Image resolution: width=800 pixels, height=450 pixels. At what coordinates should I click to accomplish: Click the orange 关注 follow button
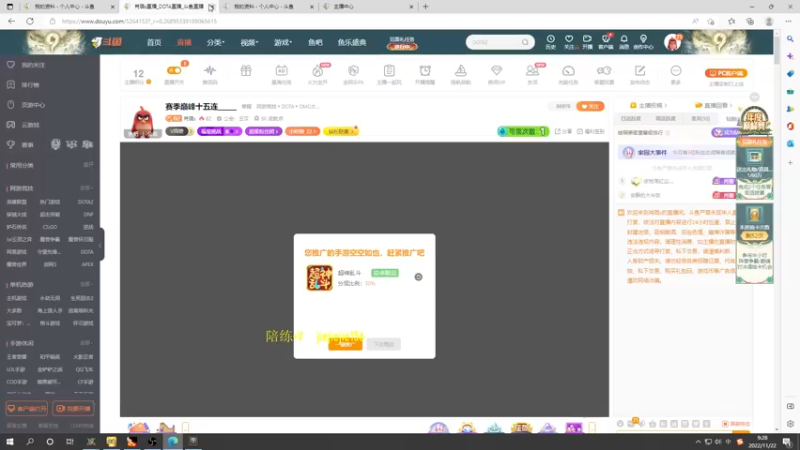click(590, 106)
